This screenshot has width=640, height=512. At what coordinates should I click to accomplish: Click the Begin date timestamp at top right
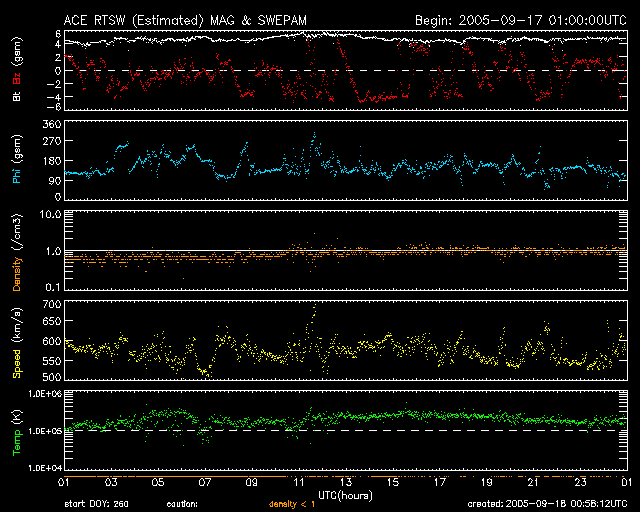pos(520,19)
